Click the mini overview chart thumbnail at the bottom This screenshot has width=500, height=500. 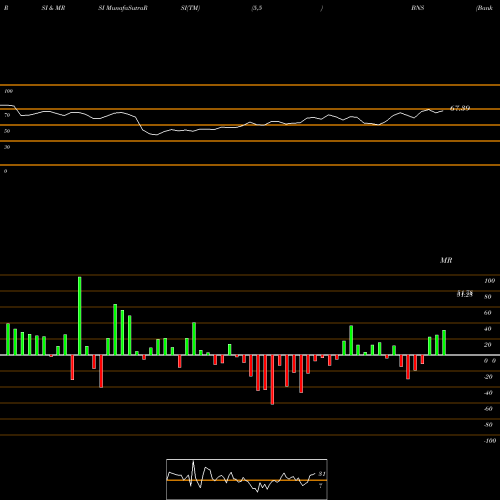click(247, 479)
